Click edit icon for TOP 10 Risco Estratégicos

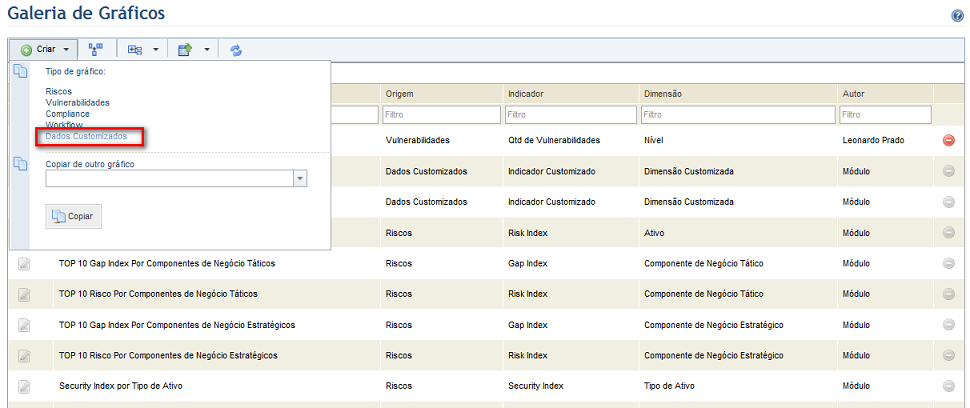pyautogui.click(x=24, y=356)
